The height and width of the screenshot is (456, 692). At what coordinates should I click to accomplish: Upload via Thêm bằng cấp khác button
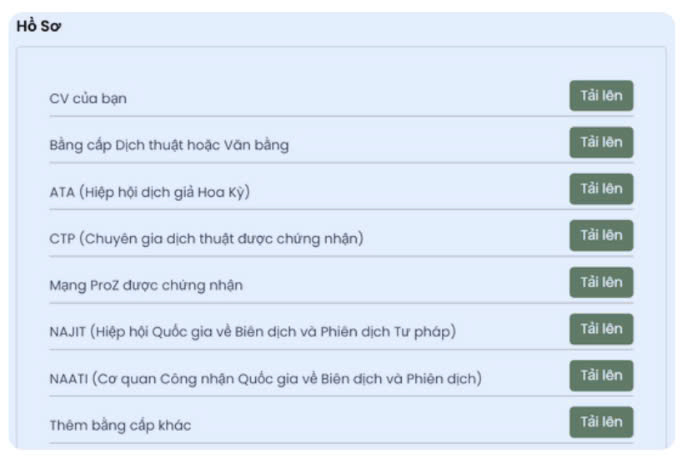pyautogui.click(x=601, y=422)
